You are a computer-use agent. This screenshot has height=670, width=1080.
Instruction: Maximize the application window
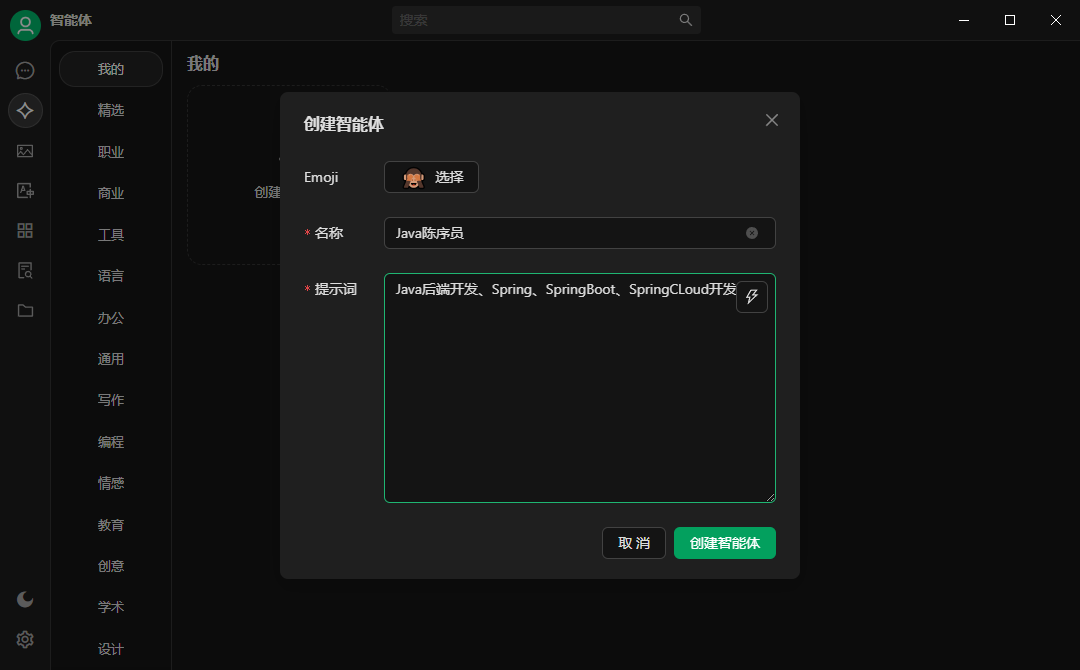click(1010, 20)
